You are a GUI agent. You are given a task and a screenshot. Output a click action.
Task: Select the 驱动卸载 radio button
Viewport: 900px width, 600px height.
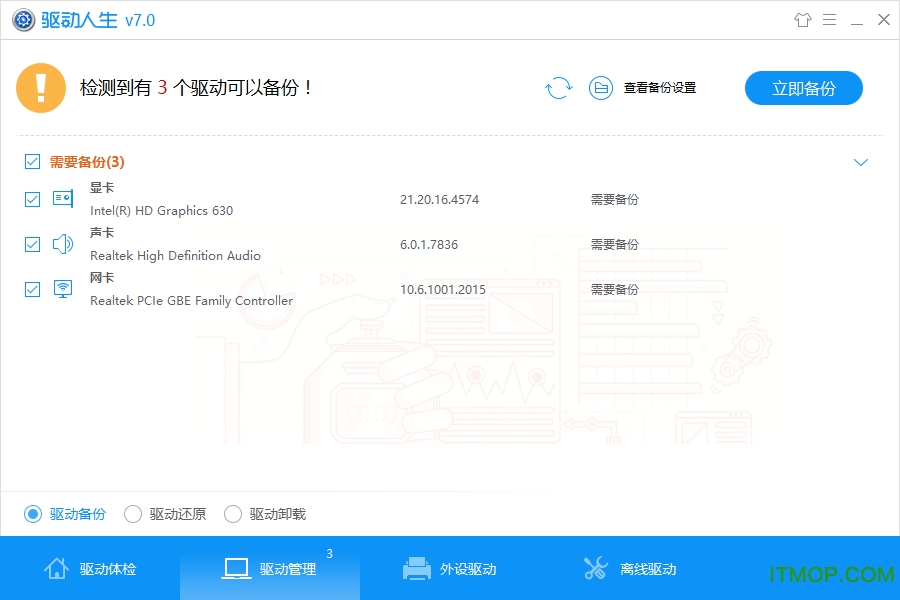pyautogui.click(x=233, y=514)
